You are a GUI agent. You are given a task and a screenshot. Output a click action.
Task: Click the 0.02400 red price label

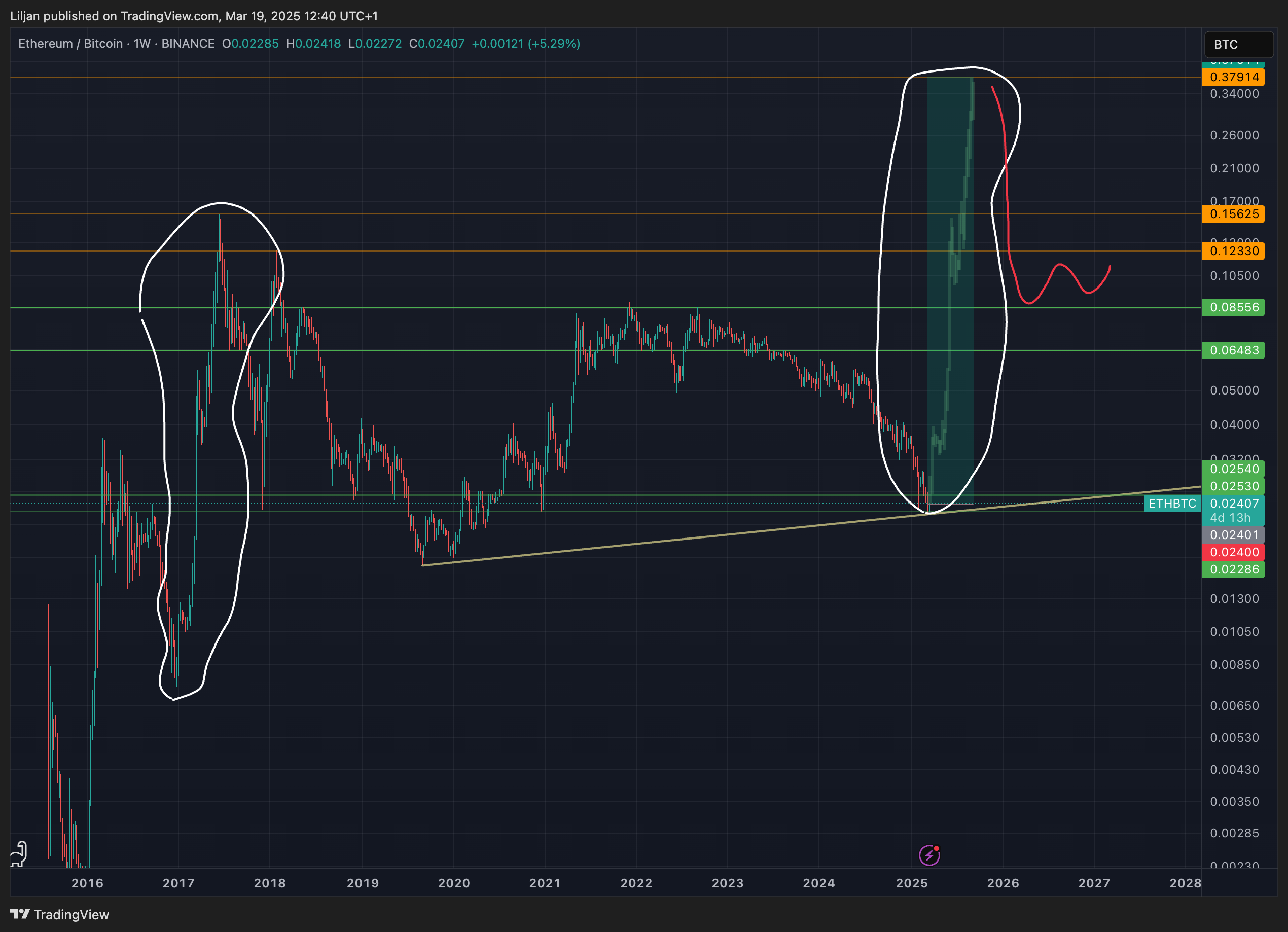(x=1233, y=552)
